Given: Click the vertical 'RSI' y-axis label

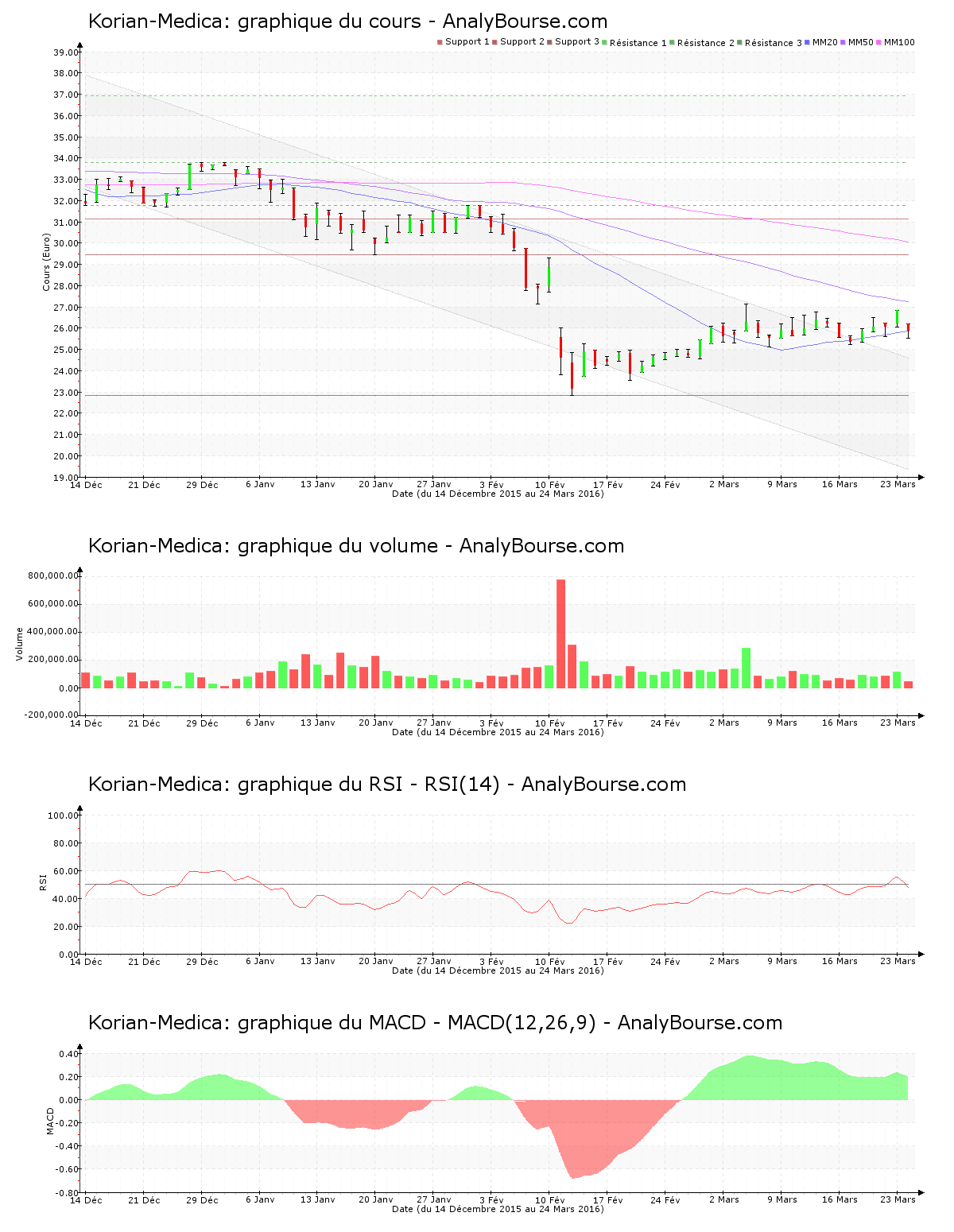Looking at the screenshot, I should 43,881.
